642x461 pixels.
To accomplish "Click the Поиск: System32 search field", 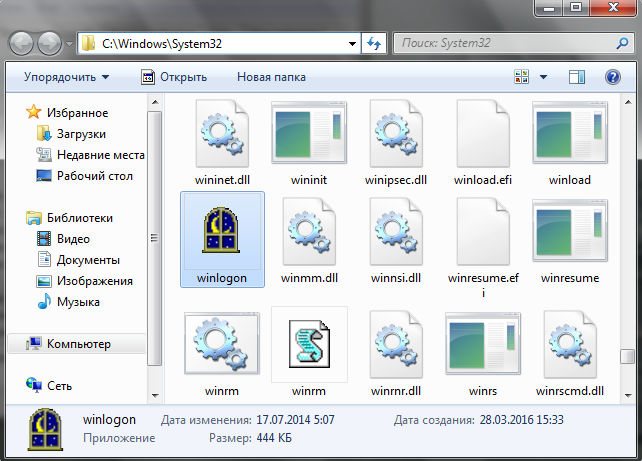I will coord(506,43).
